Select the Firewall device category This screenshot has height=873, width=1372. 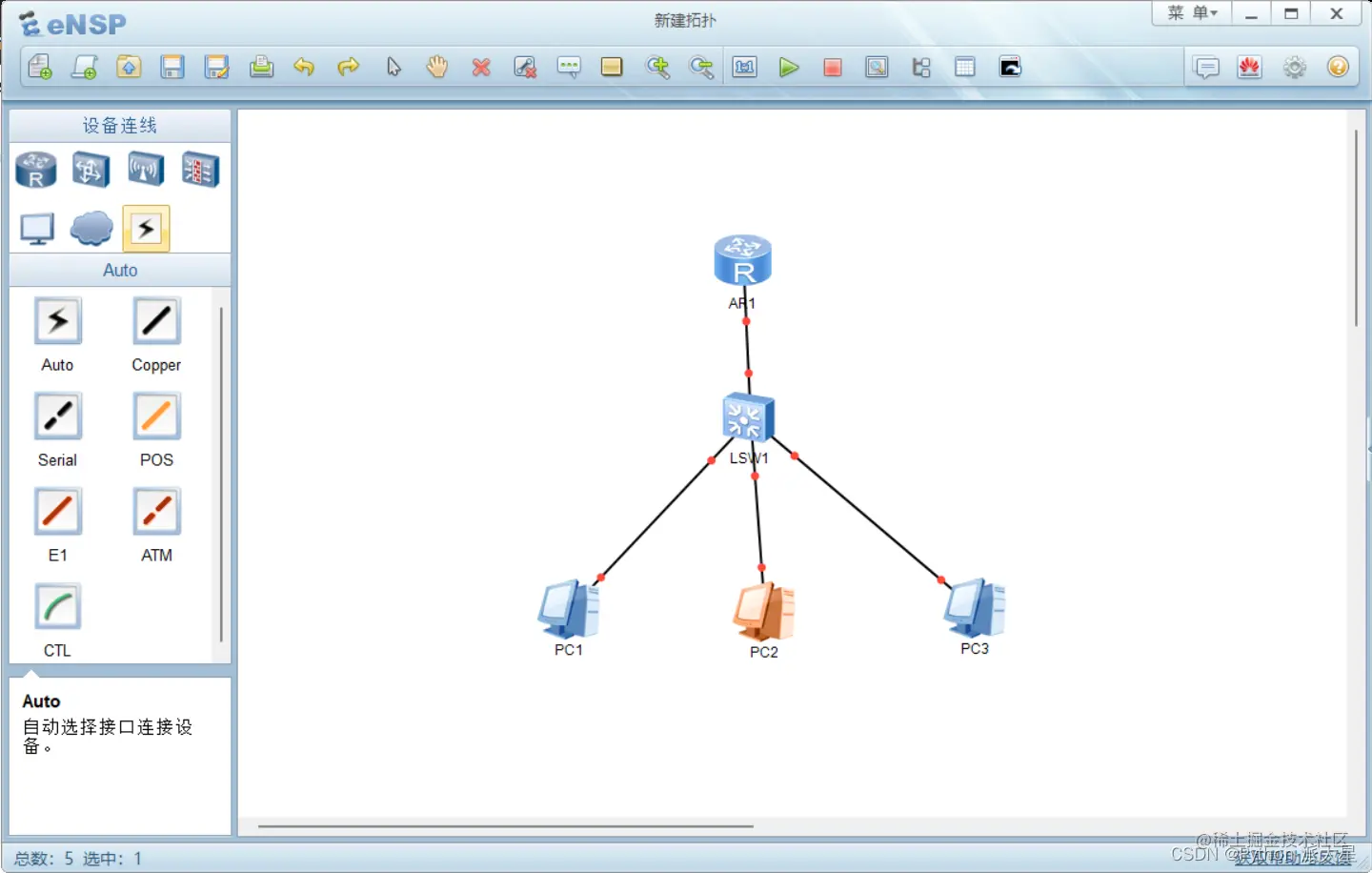coord(201,170)
